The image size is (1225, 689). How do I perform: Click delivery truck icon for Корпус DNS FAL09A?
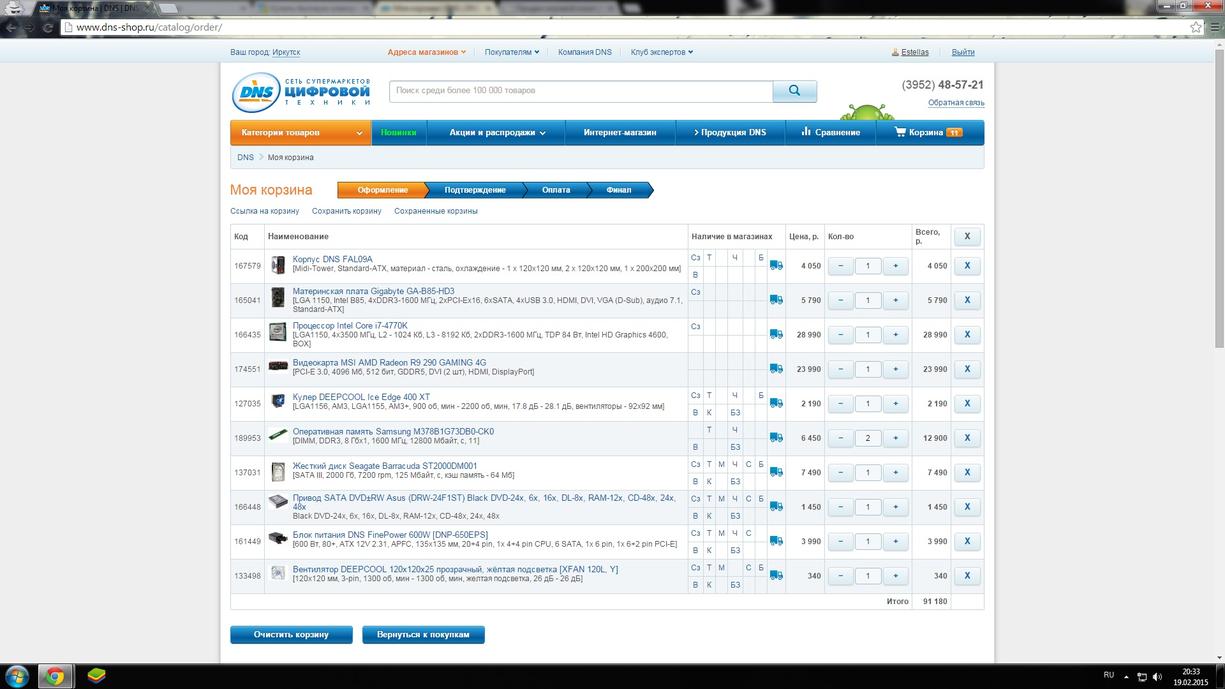(776, 266)
